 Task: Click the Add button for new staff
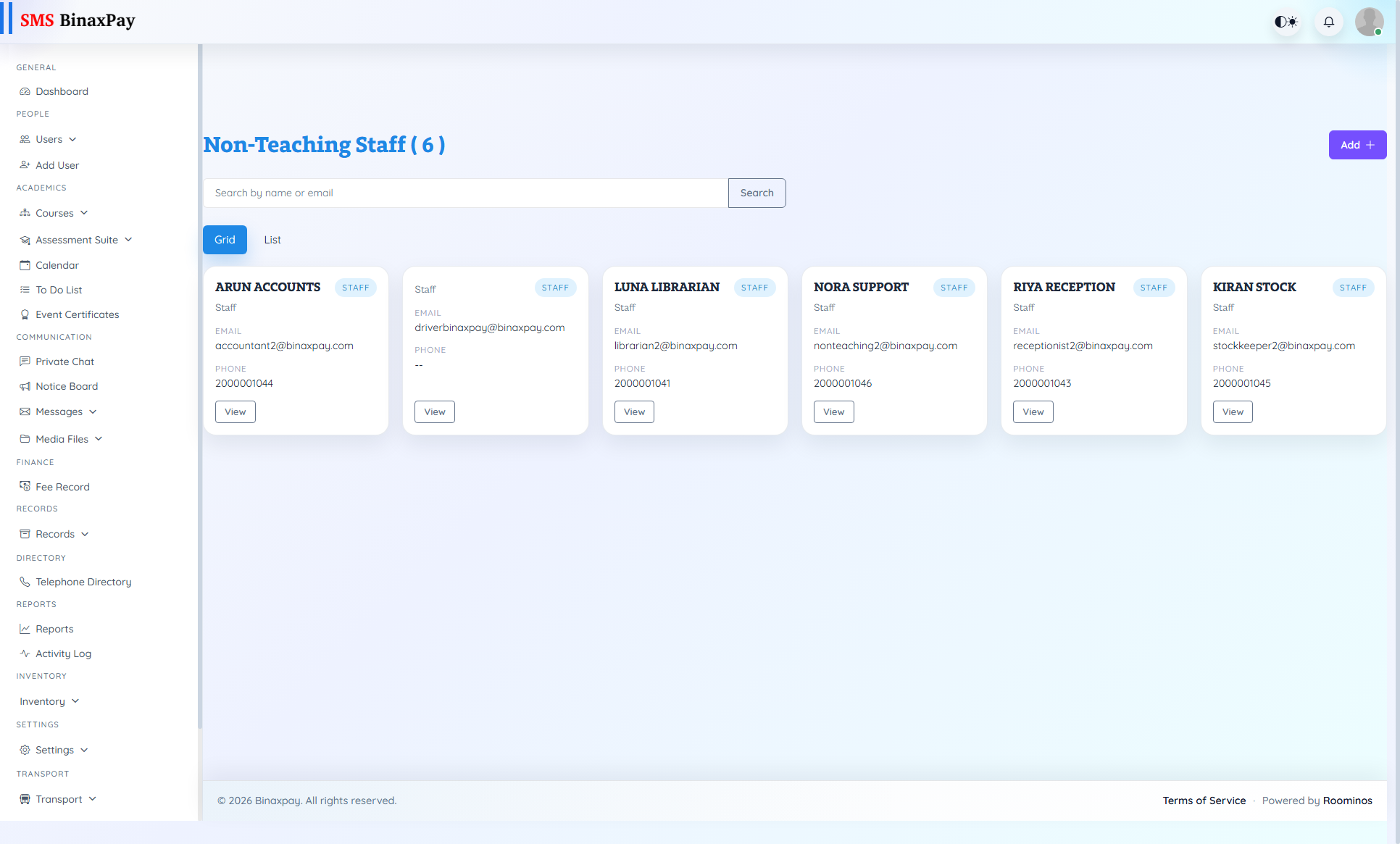(1357, 145)
